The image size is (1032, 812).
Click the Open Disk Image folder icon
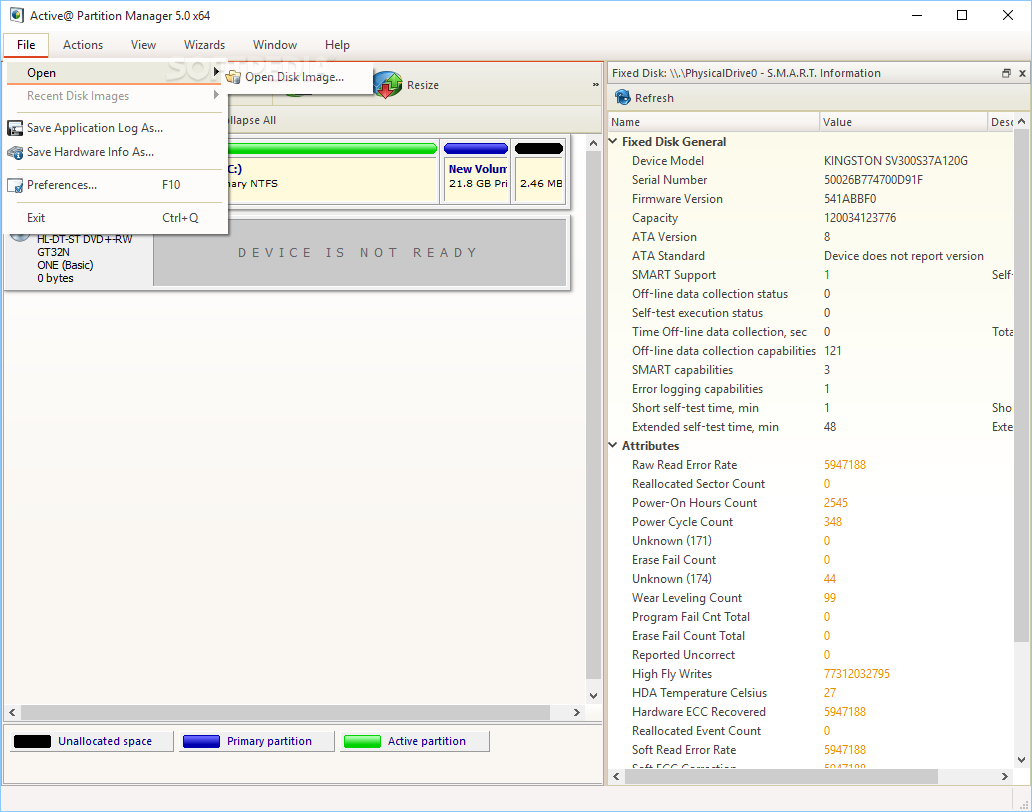pos(233,77)
